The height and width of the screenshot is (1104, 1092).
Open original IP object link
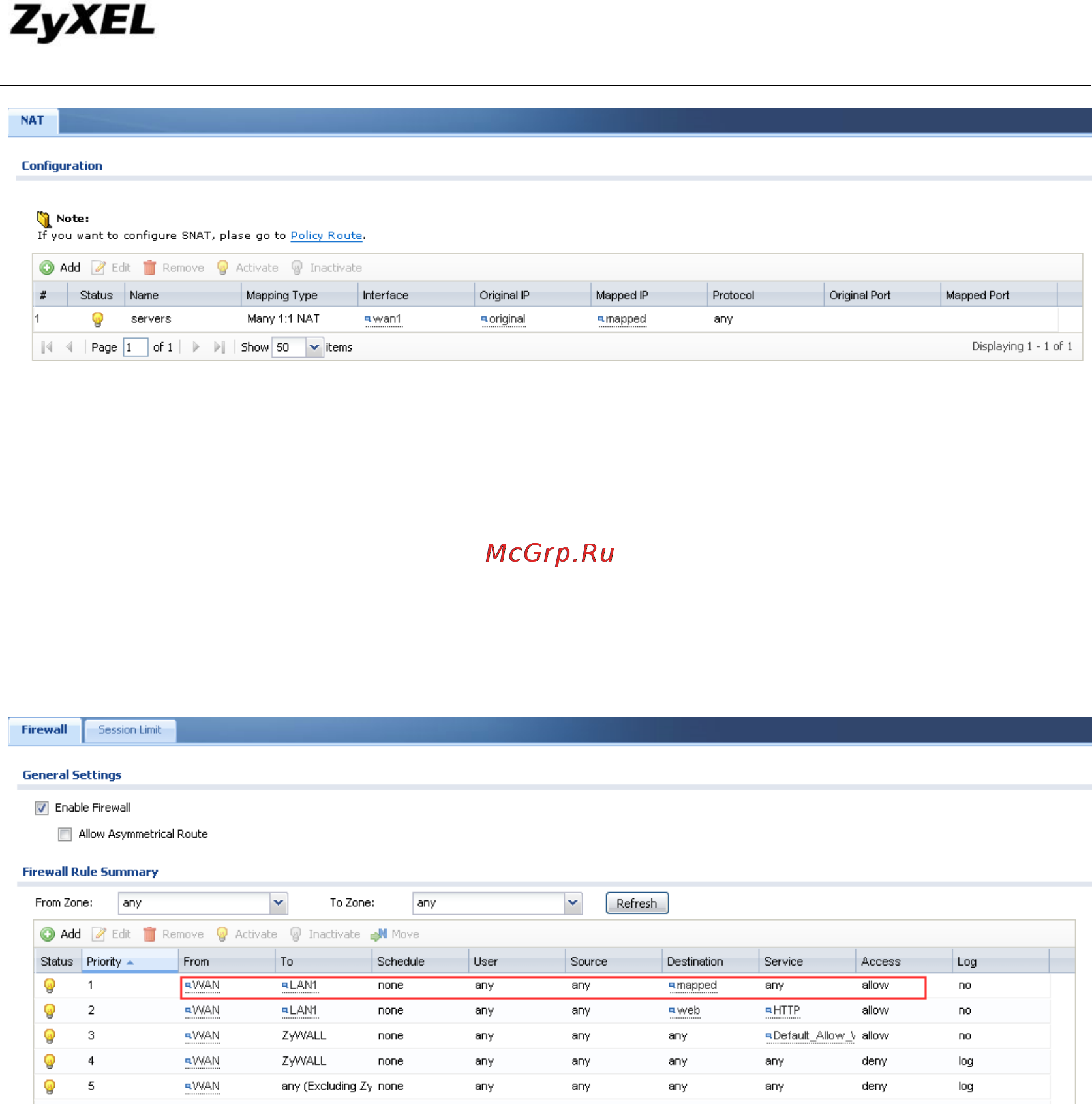503,319
